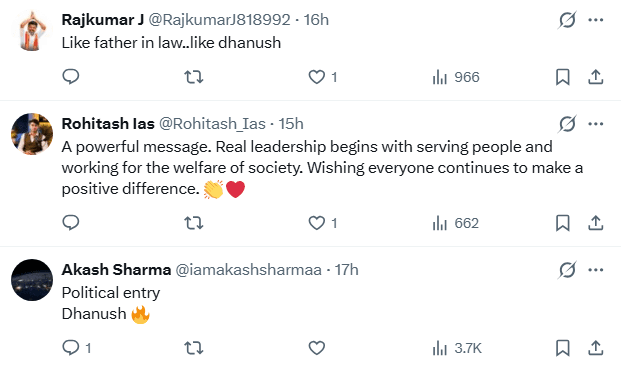Reply to Rajkumar J's tweet
The height and width of the screenshot is (368, 621).
(71, 77)
